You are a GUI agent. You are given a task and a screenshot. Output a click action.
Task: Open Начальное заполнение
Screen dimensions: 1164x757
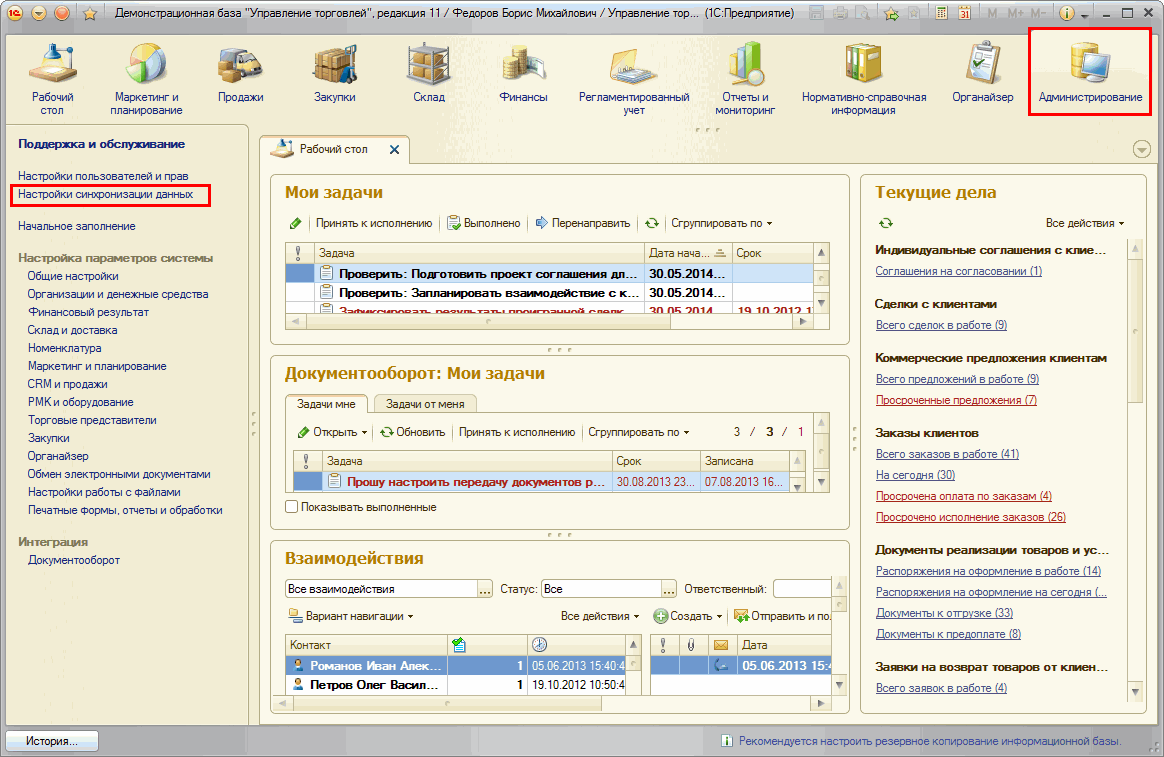click(76, 226)
